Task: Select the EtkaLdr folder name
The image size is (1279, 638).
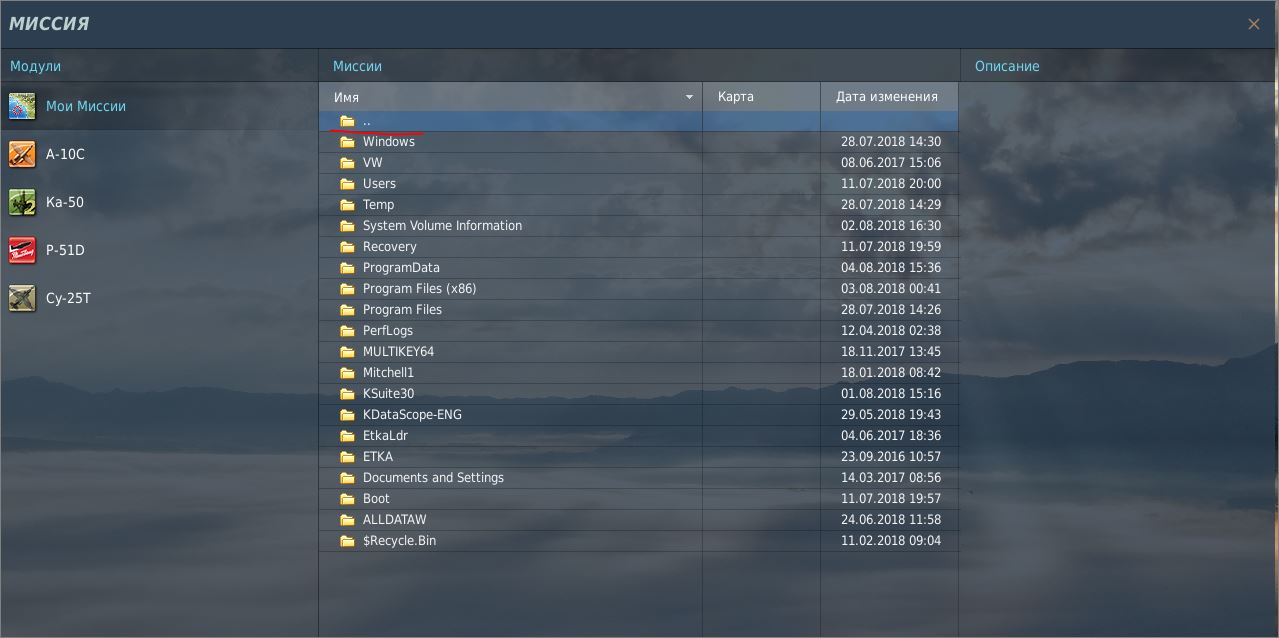Action: click(385, 436)
